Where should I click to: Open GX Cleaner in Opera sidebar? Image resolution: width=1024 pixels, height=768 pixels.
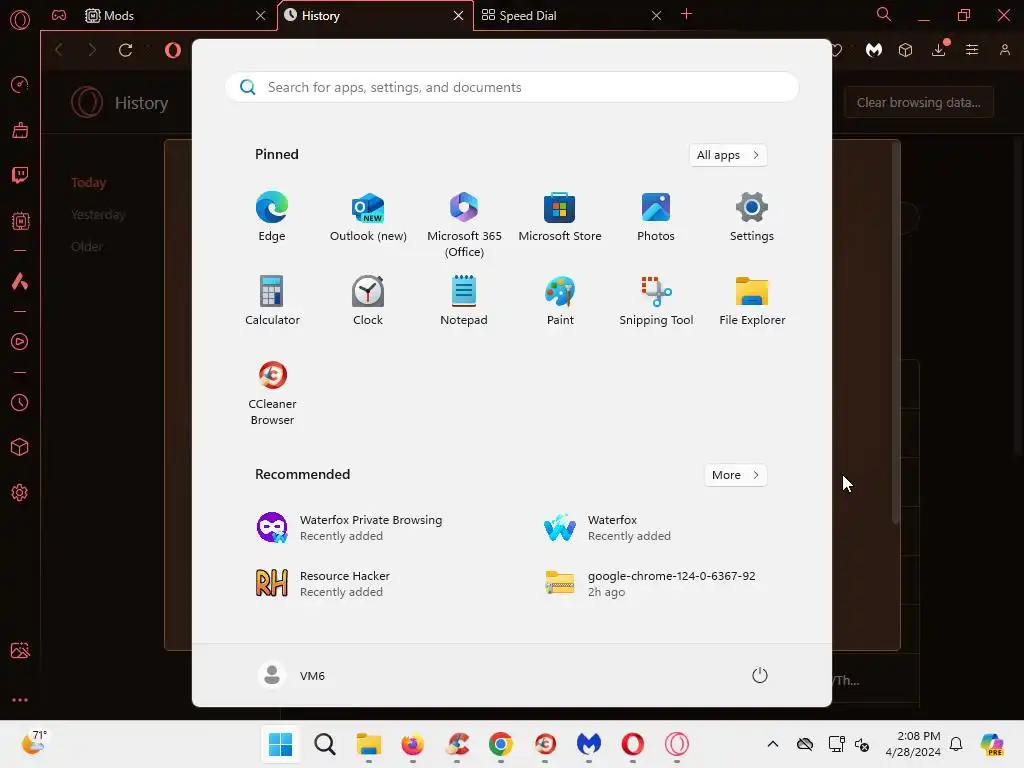pos(20,130)
